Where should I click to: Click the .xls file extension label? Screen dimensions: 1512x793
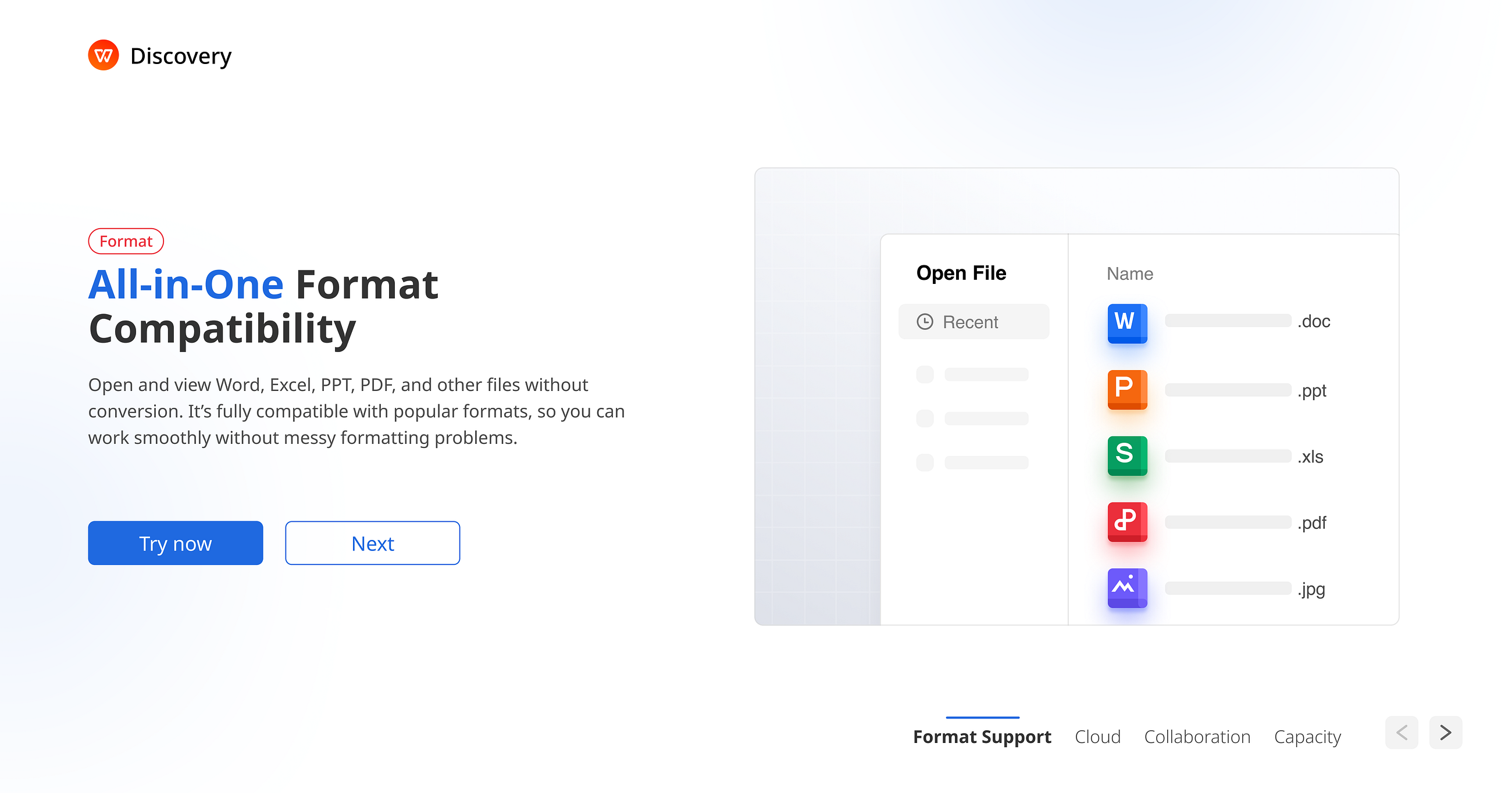1310,456
